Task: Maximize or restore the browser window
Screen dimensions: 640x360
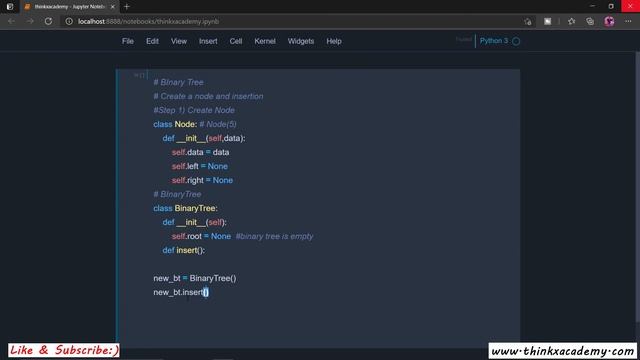Action: 611,6
